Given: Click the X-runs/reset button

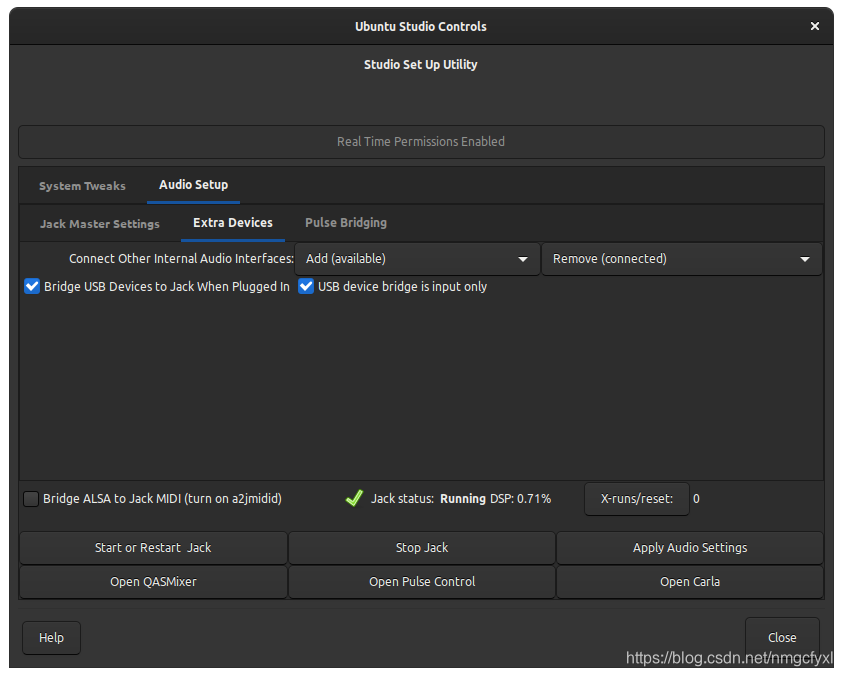Looking at the screenshot, I should point(637,499).
